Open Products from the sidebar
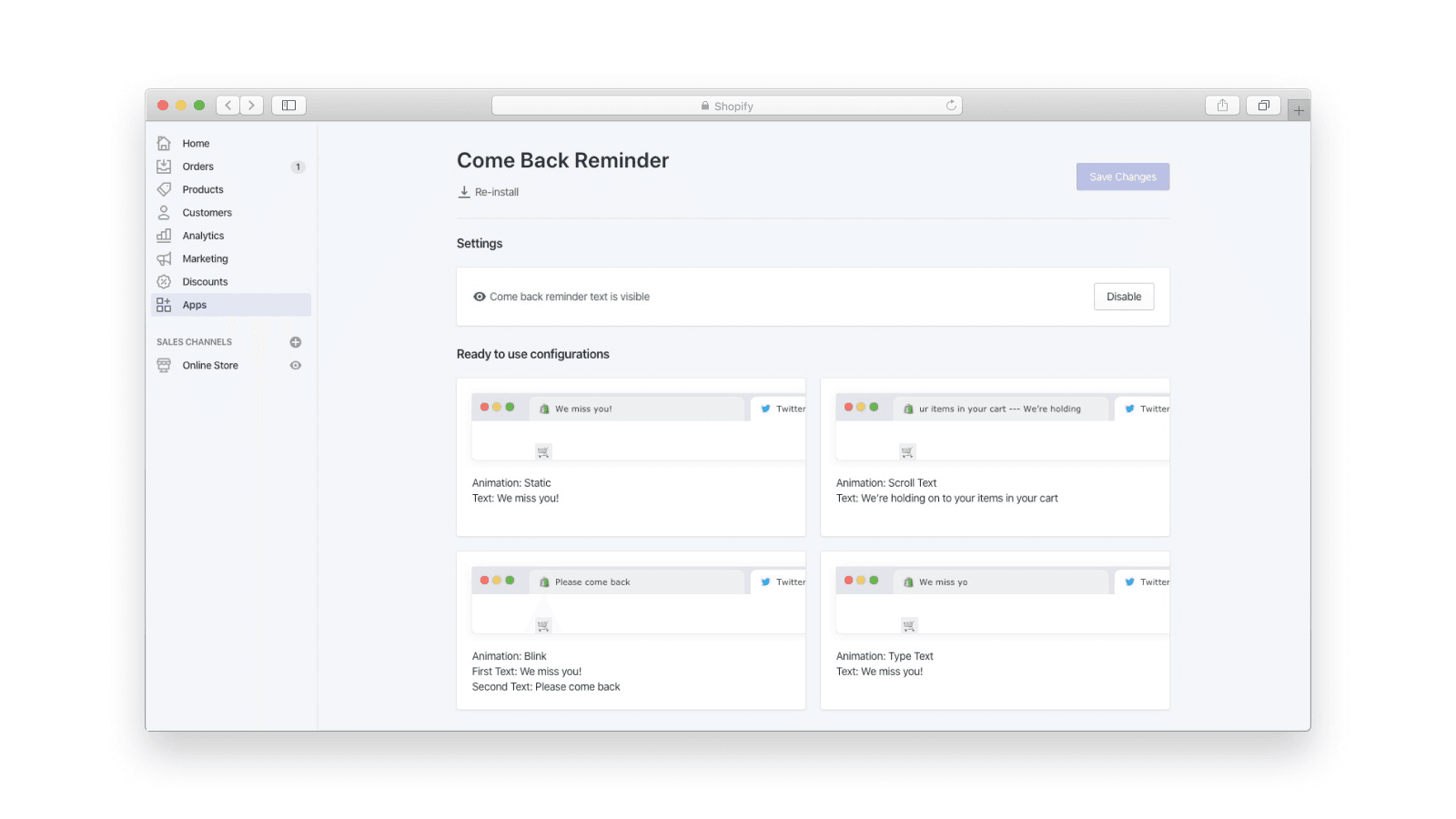Image resolution: width=1456 pixels, height=819 pixels. coord(203,189)
